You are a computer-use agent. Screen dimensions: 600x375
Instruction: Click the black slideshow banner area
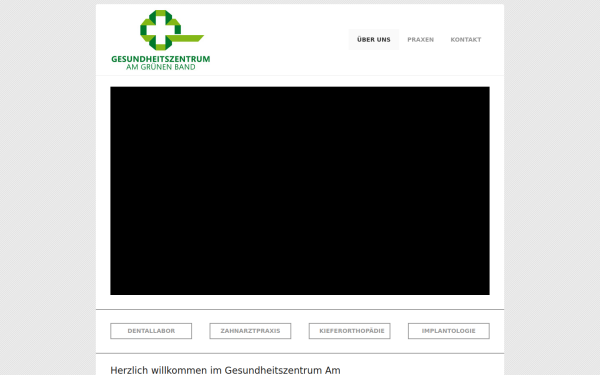(x=300, y=191)
